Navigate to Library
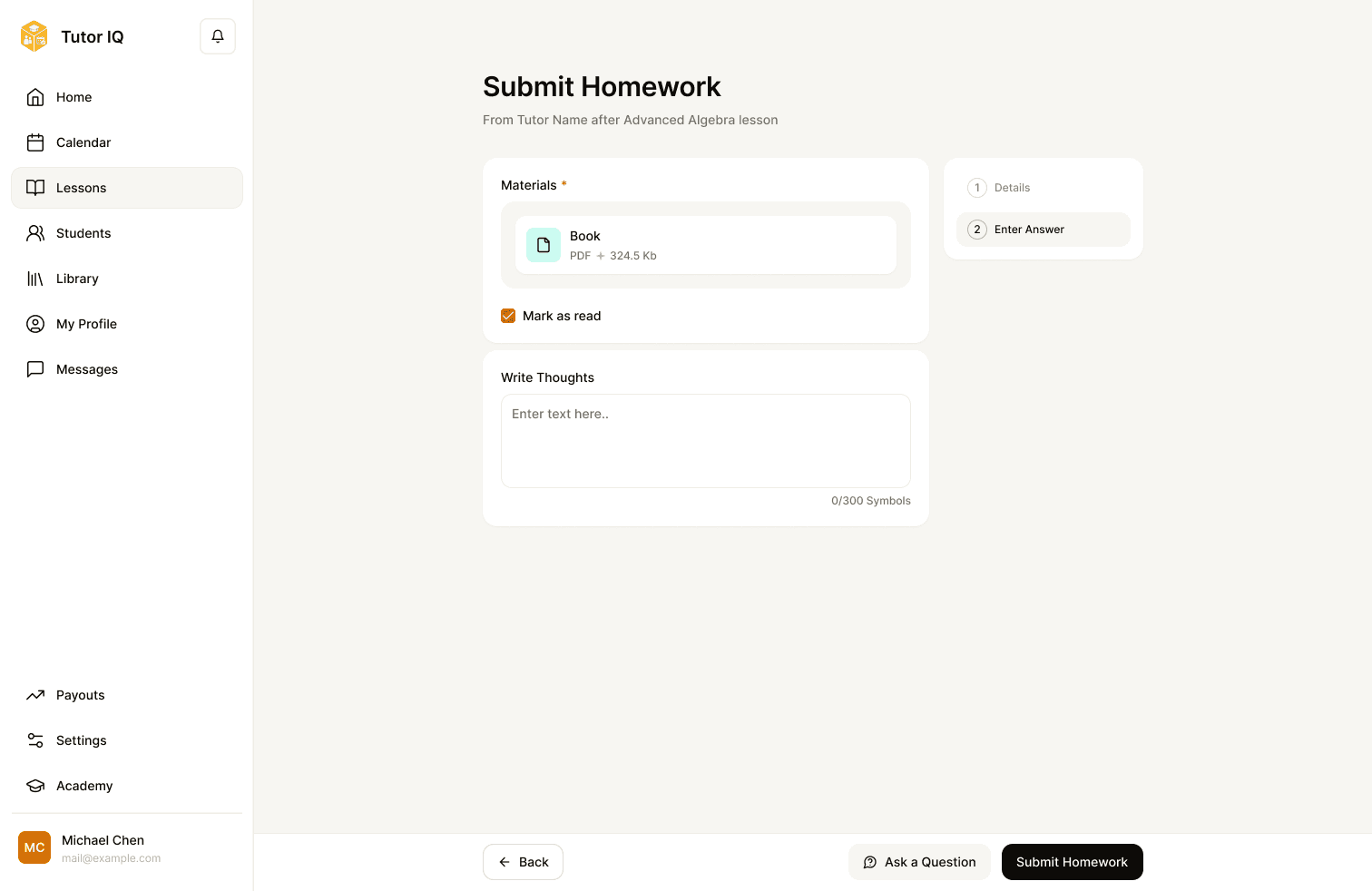Screen dimensions: 1372x891 tap(127, 279)
